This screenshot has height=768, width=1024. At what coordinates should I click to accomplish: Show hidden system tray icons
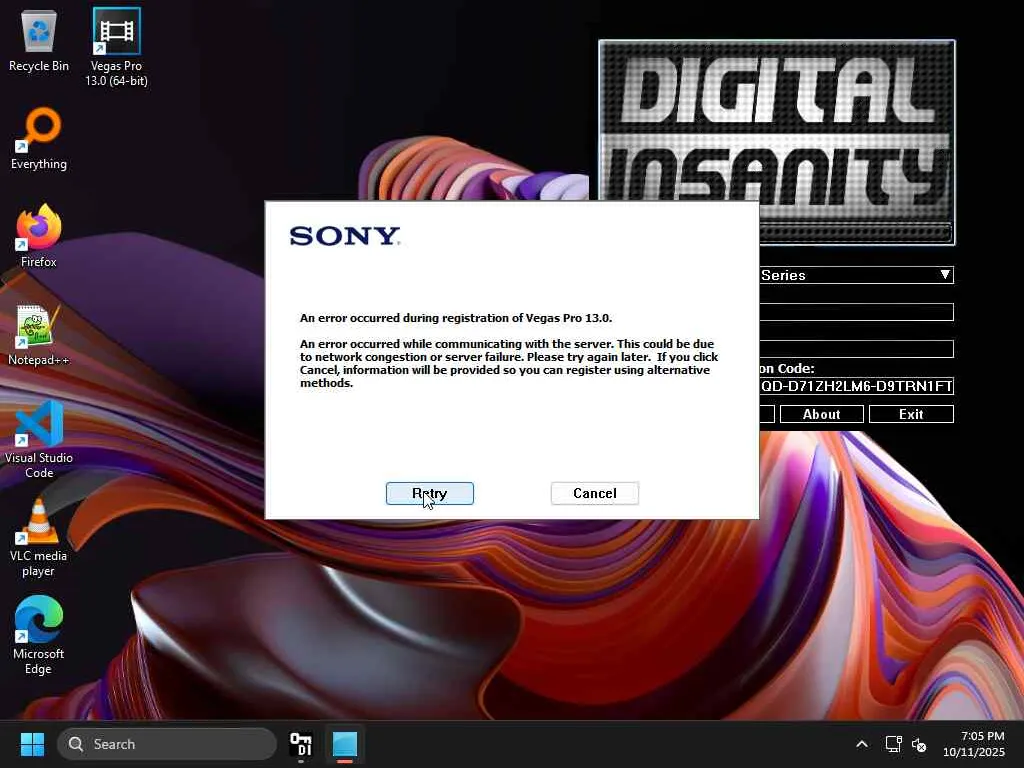pos(862,744)
